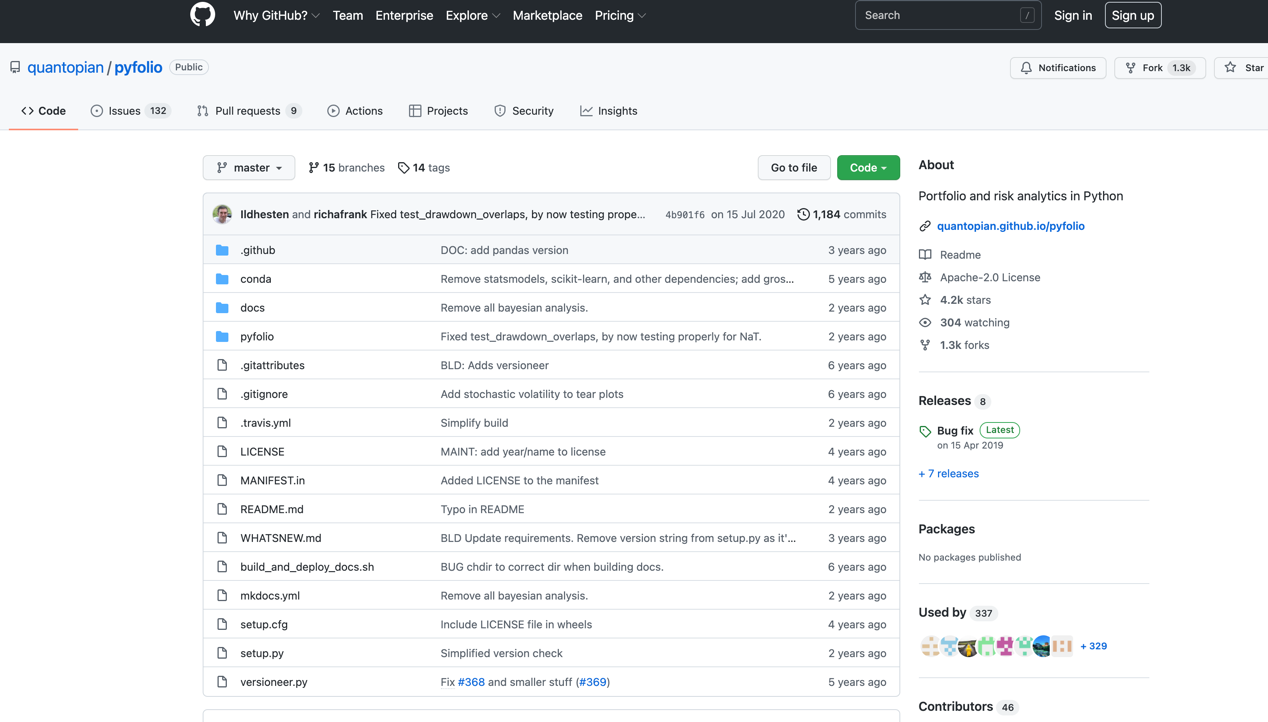Click the Go to file button
Image resolution: width=1268 pixels, height=722 pixels.
point(793,168)
